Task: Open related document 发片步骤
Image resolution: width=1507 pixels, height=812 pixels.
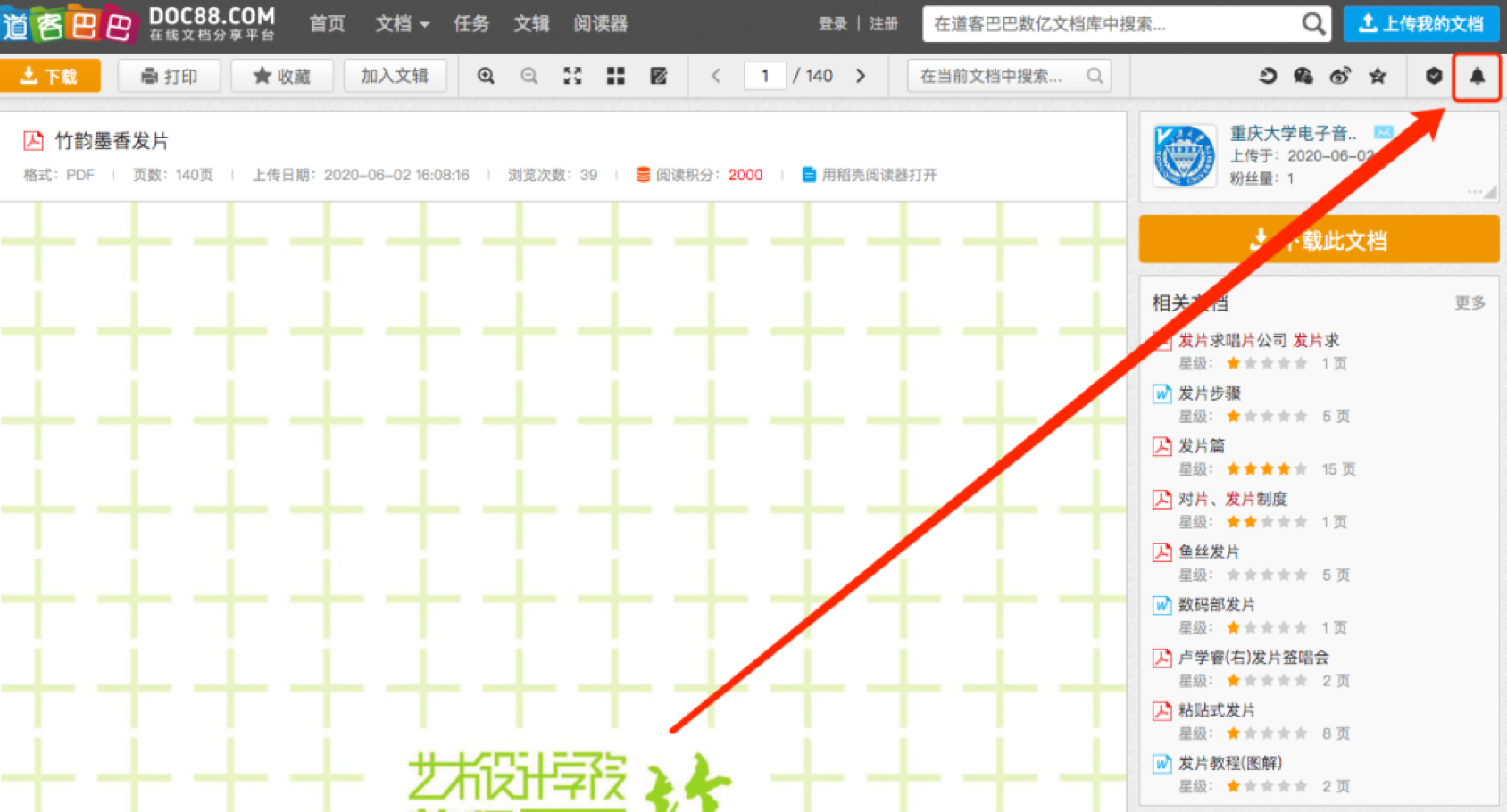Action: pyautogui.click(x=1209, y=394)
